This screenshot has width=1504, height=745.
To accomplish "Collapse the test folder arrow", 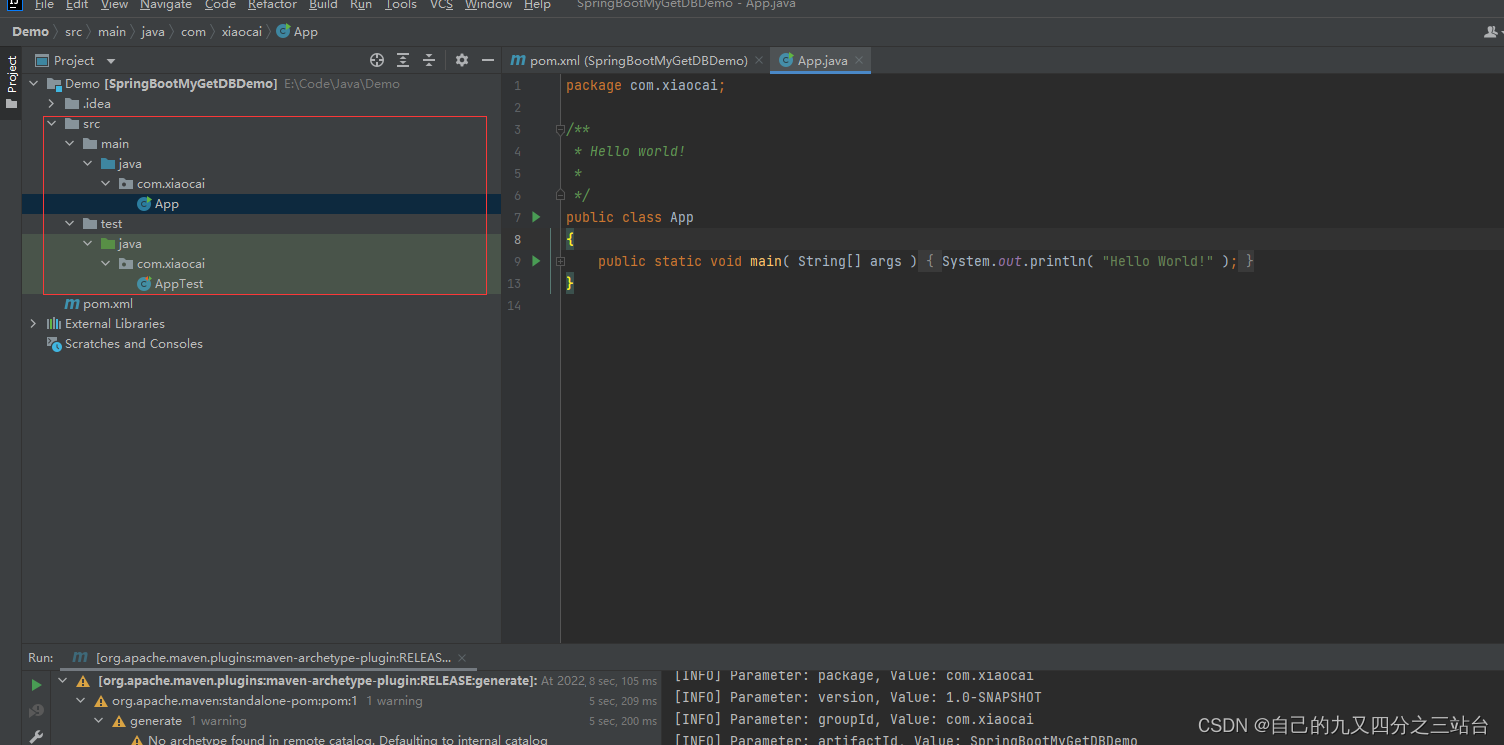I will click(70, 224).
